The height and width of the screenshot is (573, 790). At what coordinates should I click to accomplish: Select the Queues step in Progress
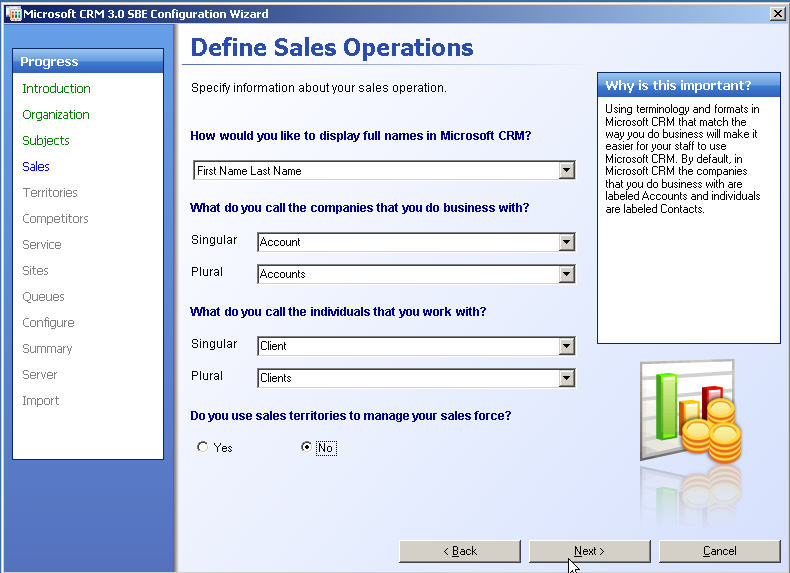point(43,297)
